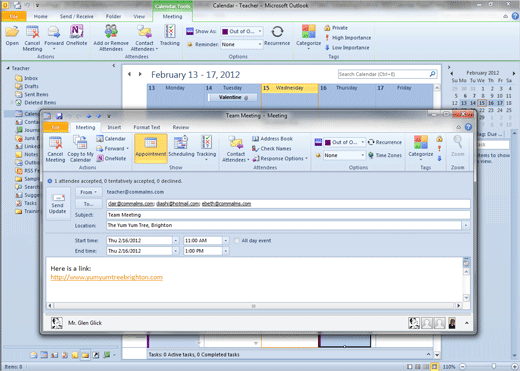This screenshot has height=371, width=520.
Task: Click the To... button
Action: pyautogui.click(x=88, y=204)
